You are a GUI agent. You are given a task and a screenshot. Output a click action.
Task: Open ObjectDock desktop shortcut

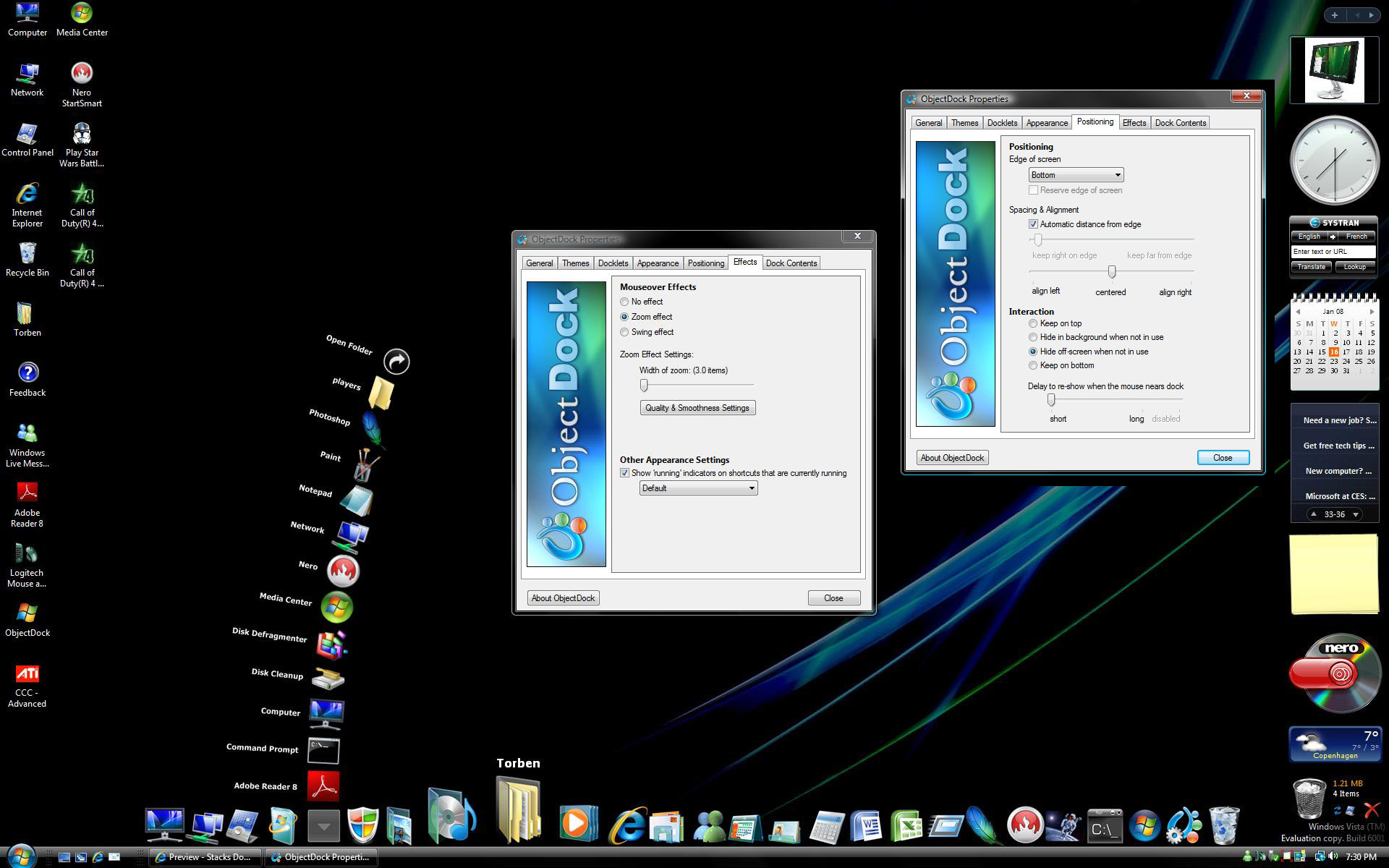coord(27,620)
